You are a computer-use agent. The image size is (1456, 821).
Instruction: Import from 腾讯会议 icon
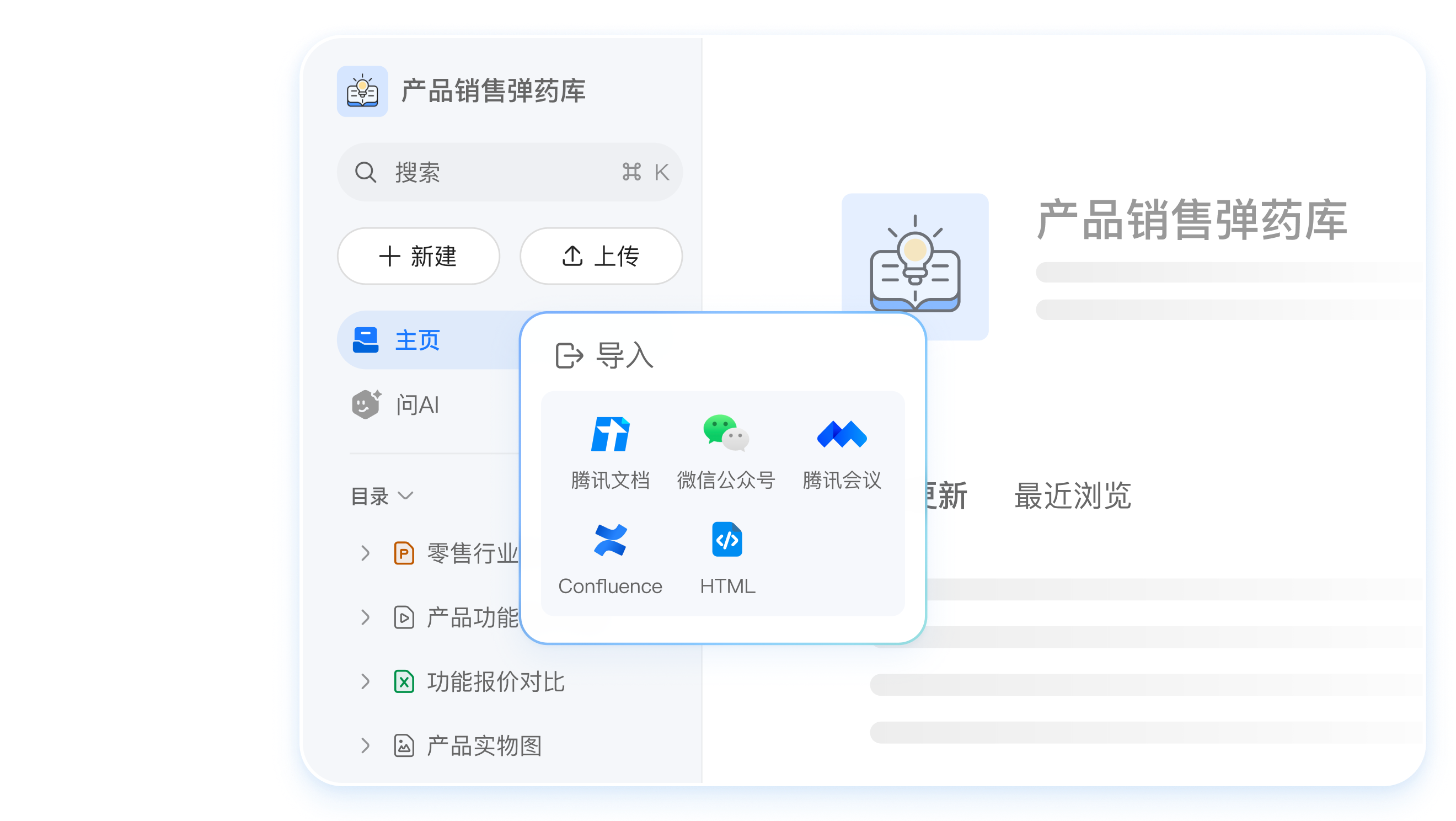(x=842, y=434)
